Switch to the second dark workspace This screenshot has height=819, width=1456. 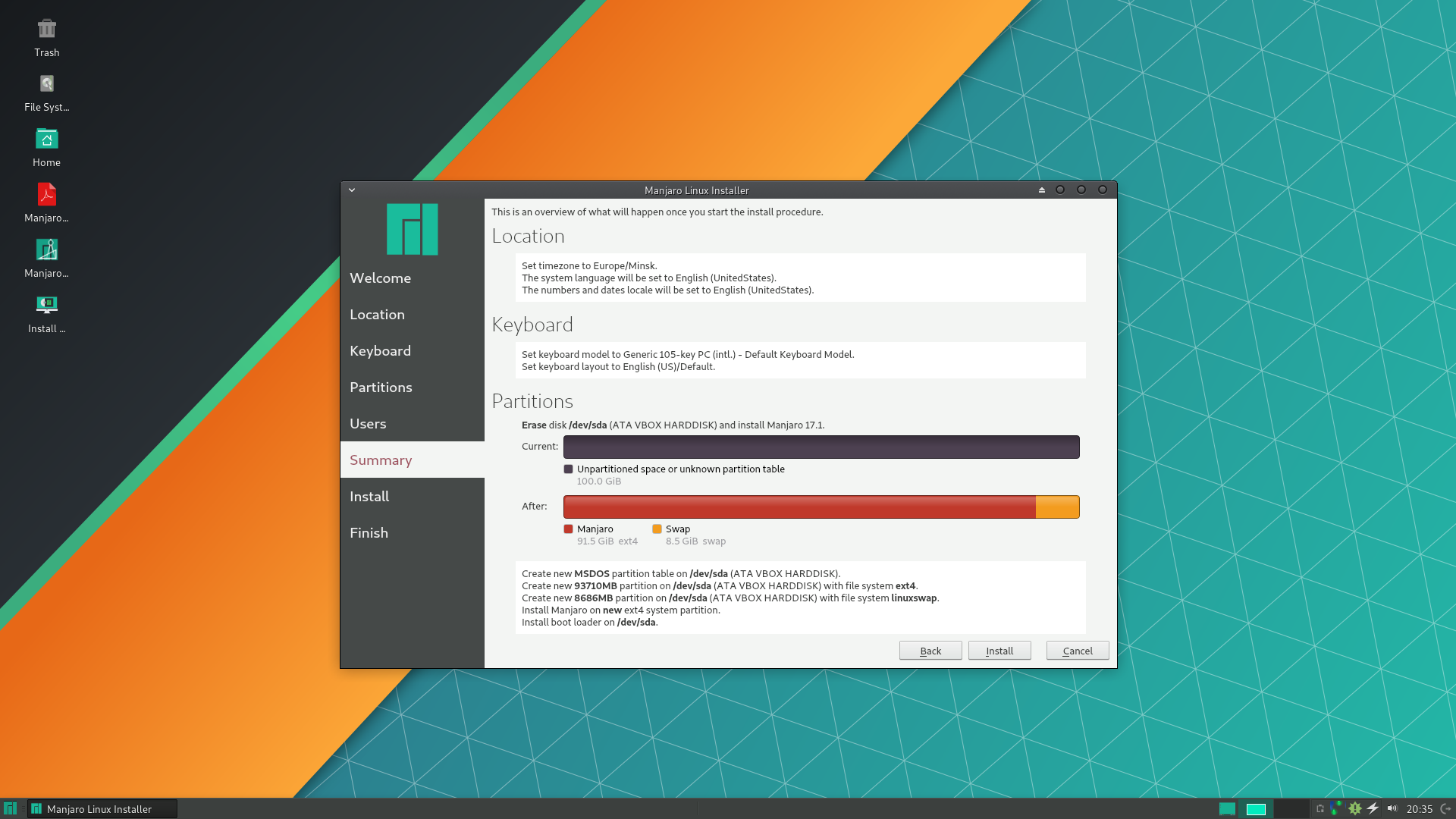click(1291, 809)
